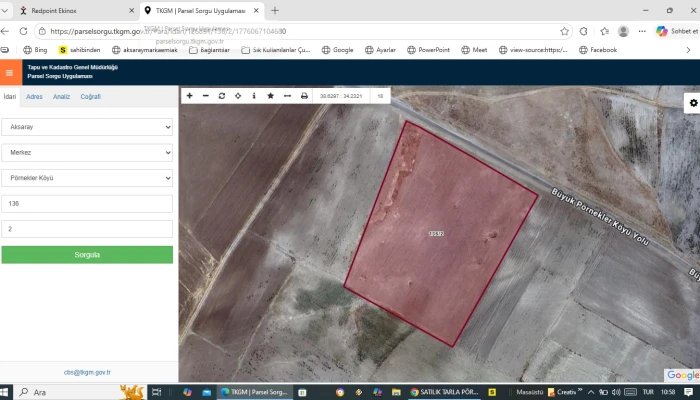Print the map with printer icon

[304, 96]
